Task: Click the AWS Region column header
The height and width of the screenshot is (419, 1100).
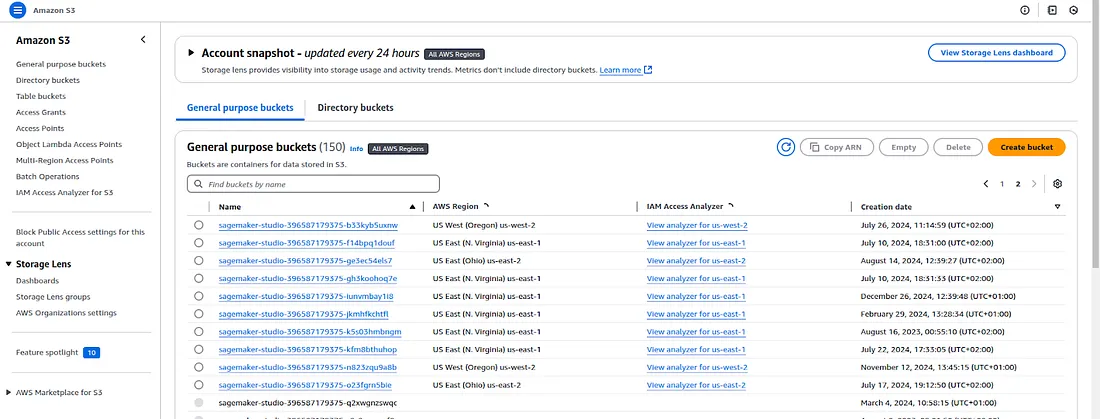Action: (455, 207)
